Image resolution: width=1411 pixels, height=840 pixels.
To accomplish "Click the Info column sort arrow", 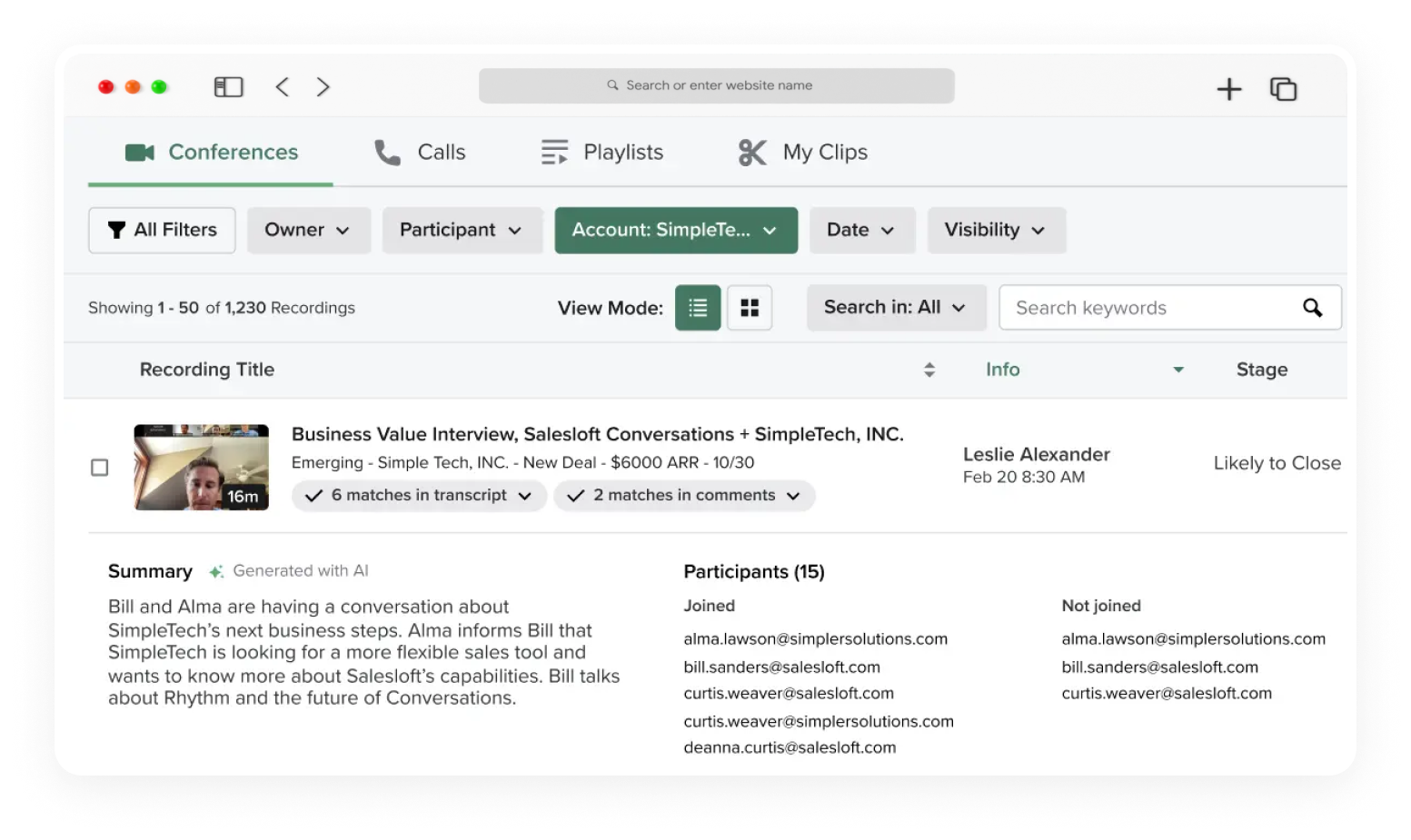I will [x=1177, y=370].
